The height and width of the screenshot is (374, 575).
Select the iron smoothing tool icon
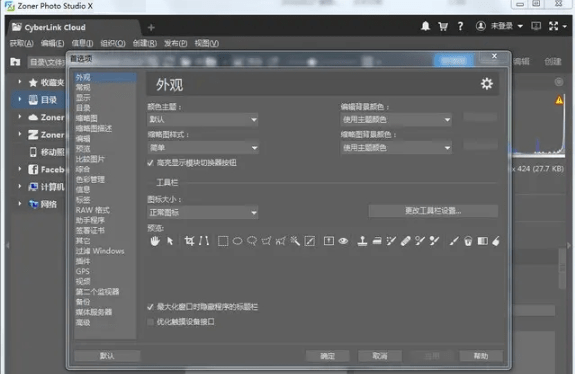[377, 241]
